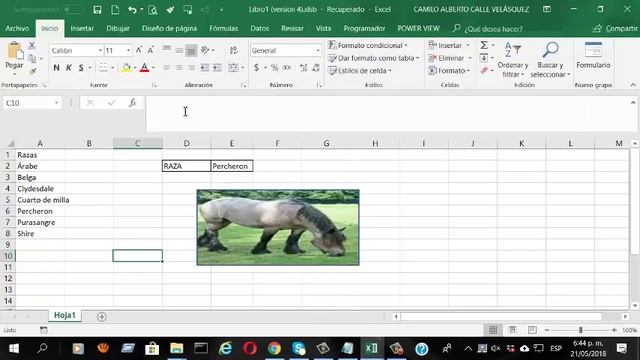Open Opera browser from the taskbar
Screen dimensions: 640x360
[x=250, y=348]
